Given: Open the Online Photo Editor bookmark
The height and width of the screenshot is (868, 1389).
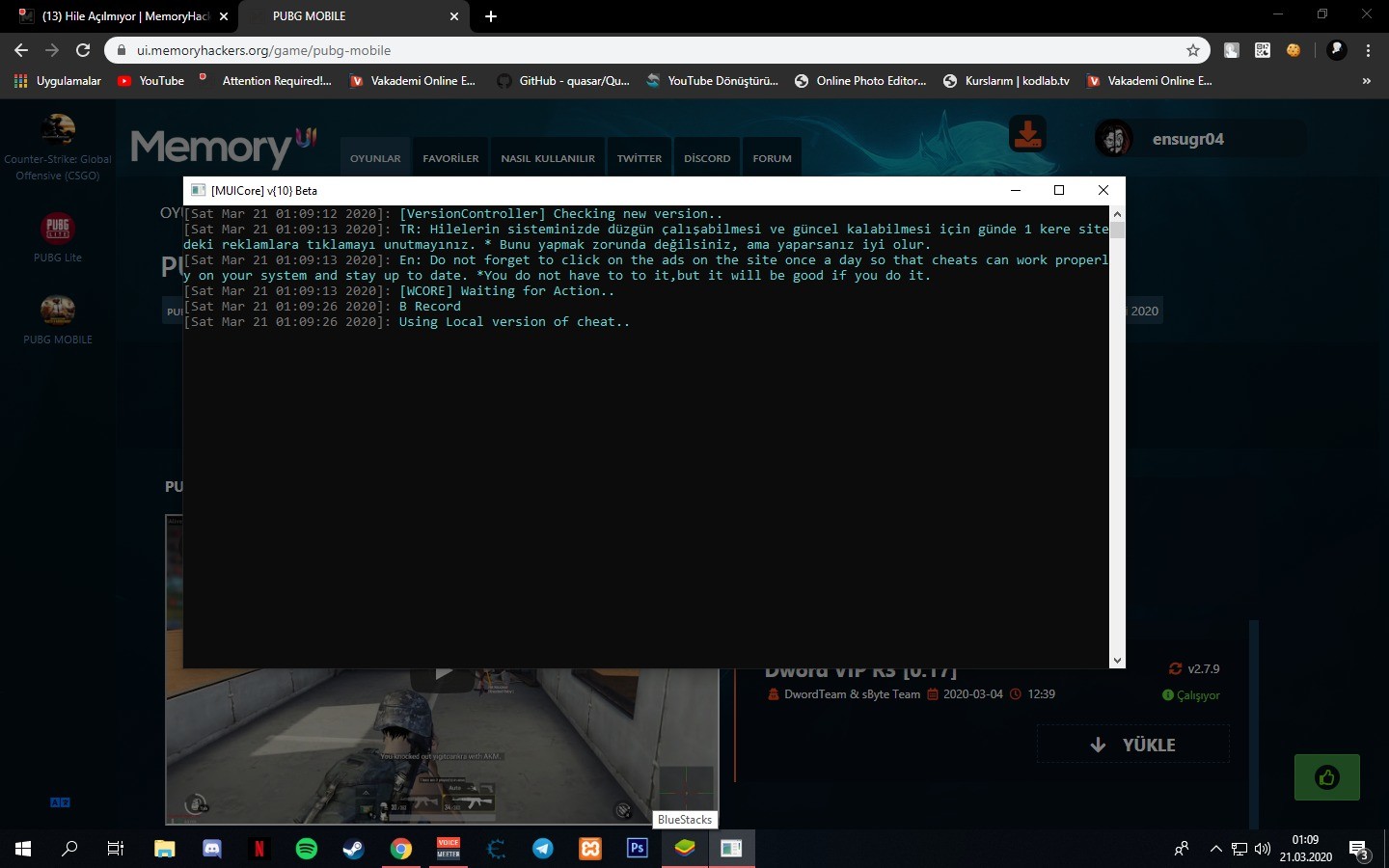Looking at the screenshot, I should tap(860, 81).
